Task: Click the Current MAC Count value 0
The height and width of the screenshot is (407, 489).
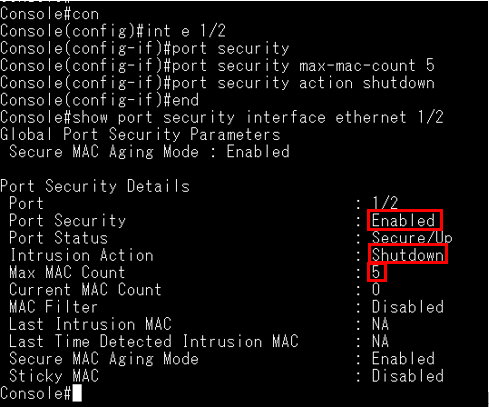Action: (x=376, y=289)
